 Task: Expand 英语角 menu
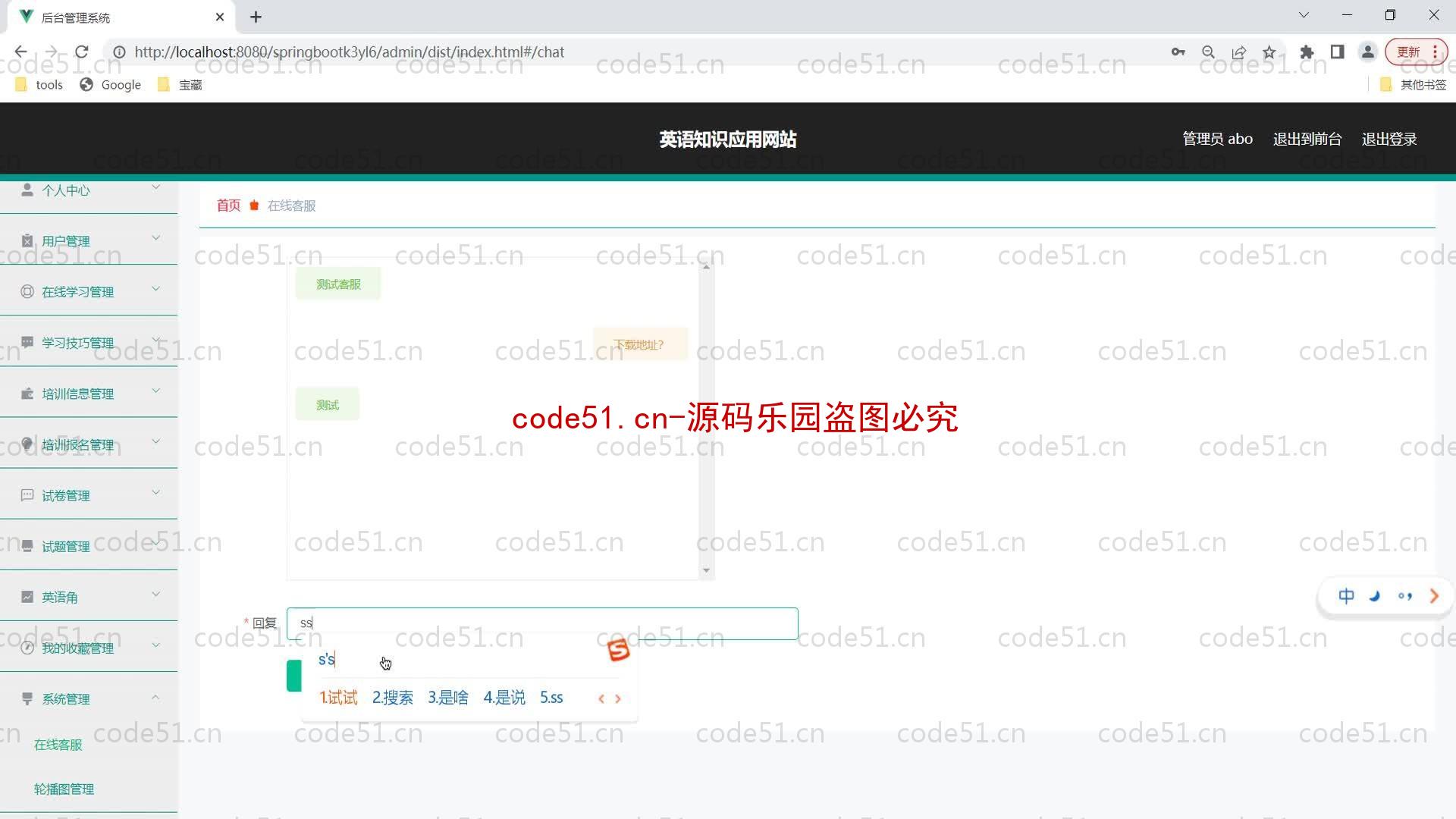click(x=89, y=597)
